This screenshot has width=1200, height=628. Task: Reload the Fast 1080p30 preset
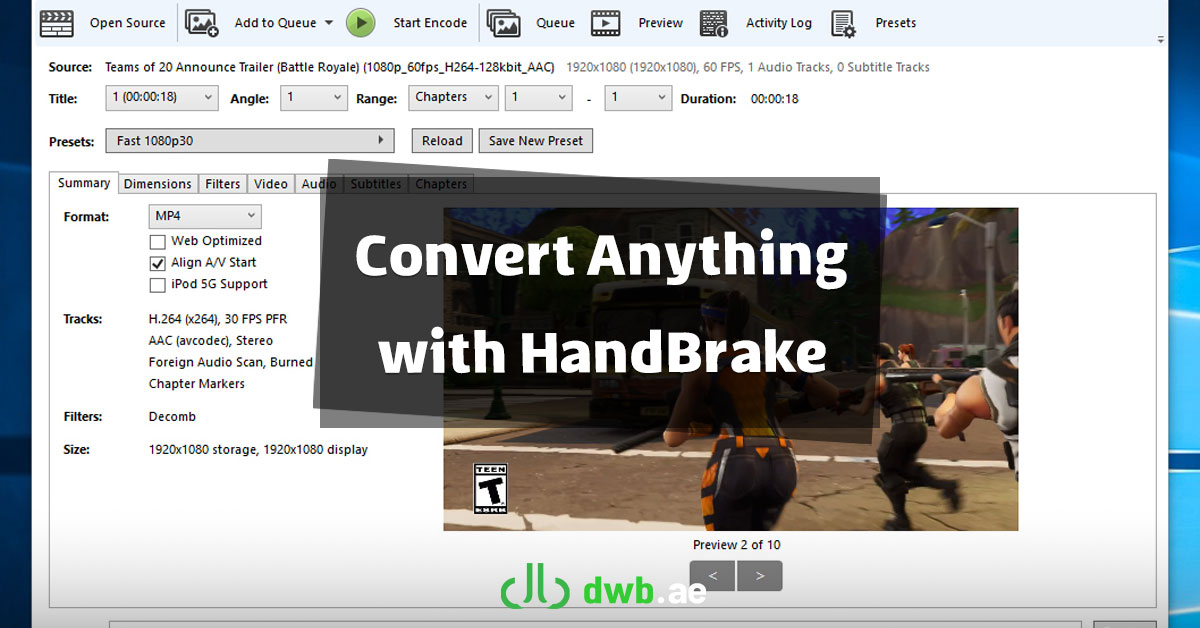click(x=441, y=140)
